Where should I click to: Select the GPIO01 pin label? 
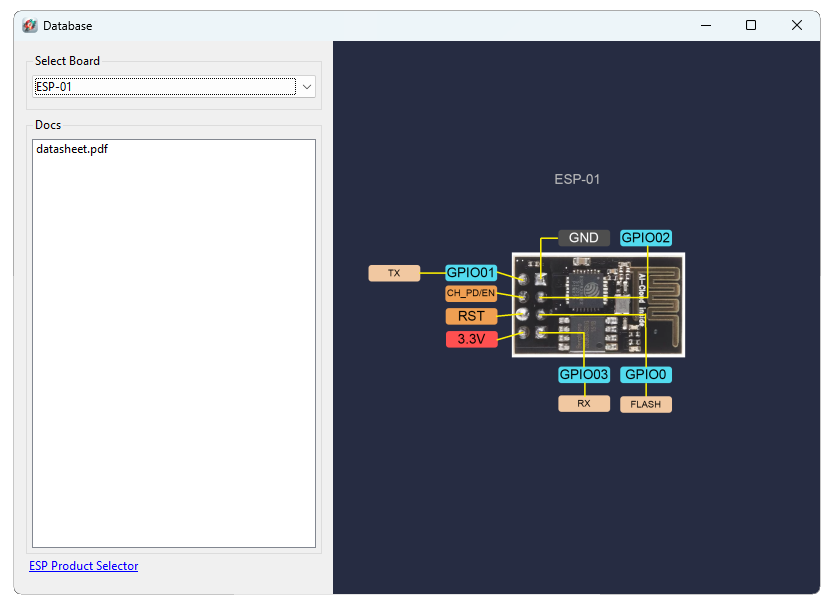click(471, 272)
